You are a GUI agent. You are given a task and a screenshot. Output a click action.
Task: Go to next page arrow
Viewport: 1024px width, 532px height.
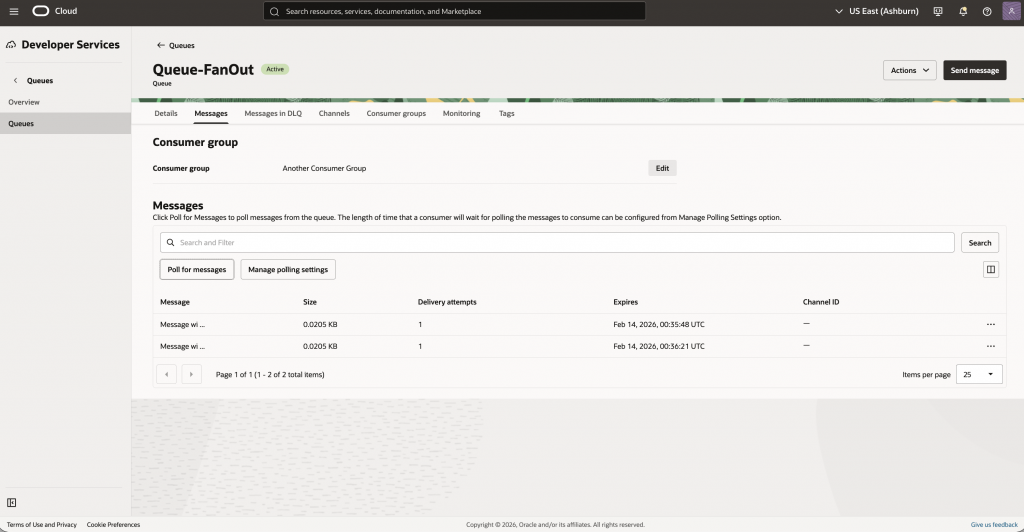[191, 374]
